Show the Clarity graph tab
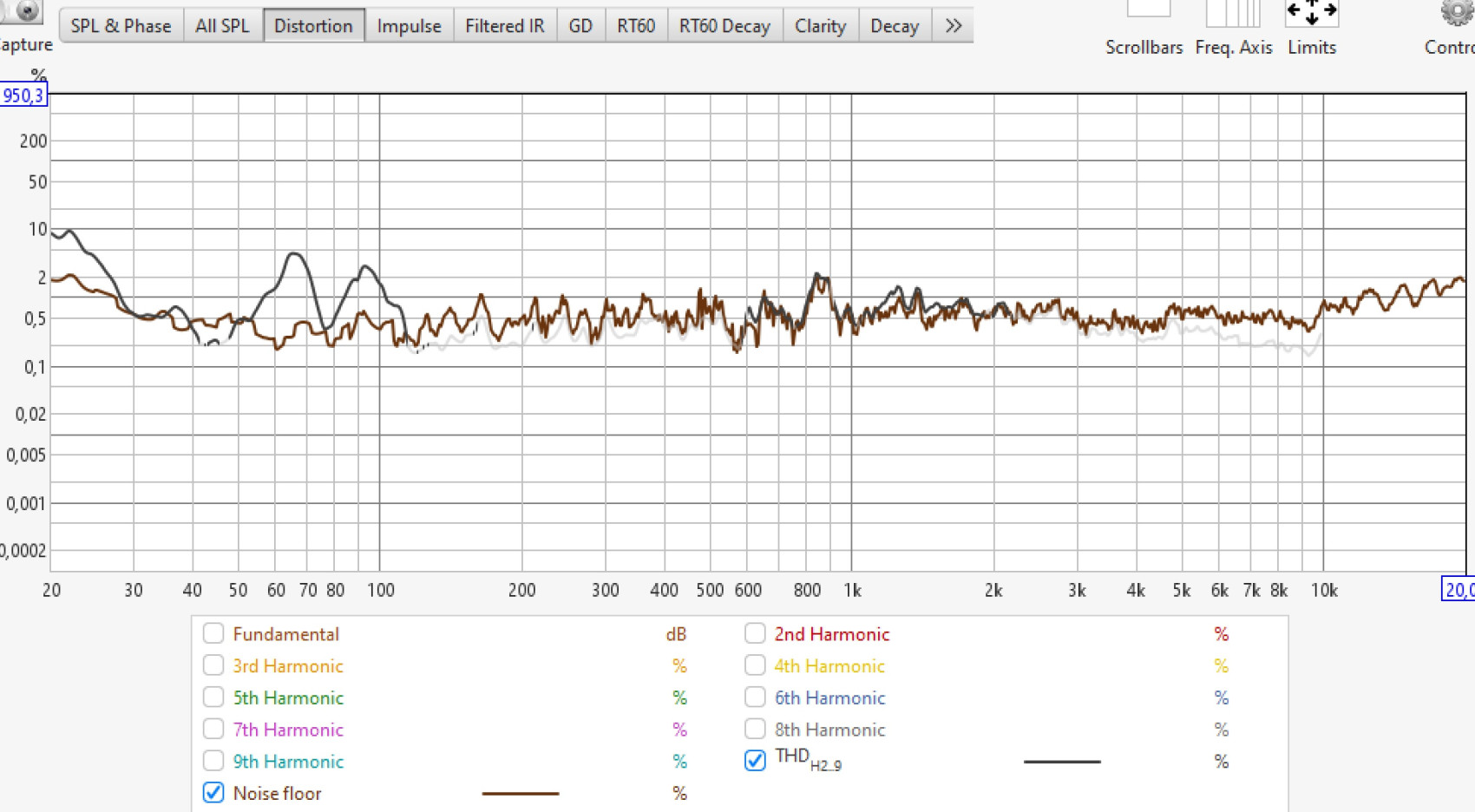 pos(820,26)
